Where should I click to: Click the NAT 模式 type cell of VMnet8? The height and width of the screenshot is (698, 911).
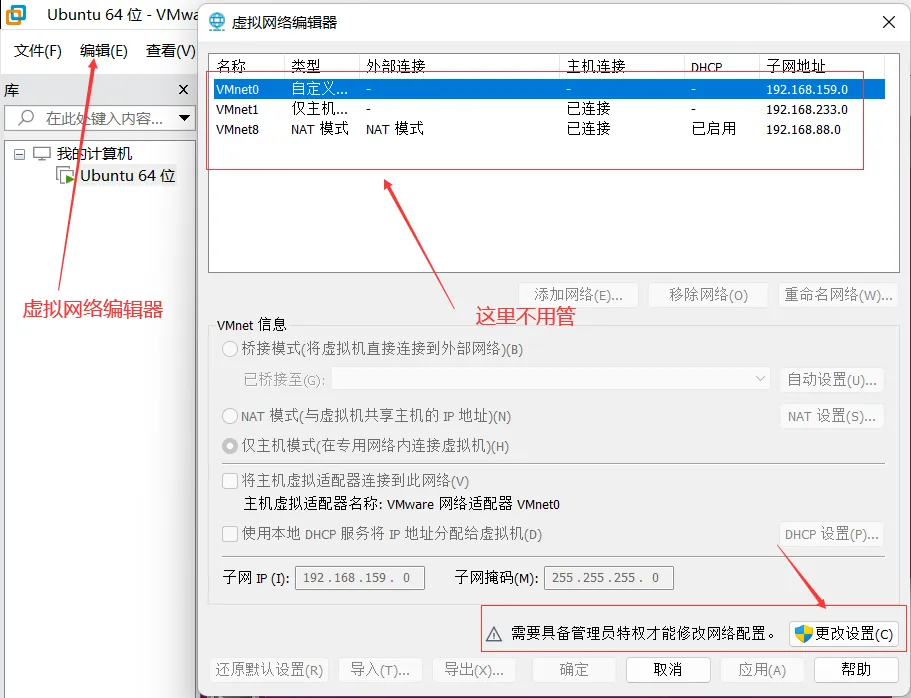click(x=320, y=129)
